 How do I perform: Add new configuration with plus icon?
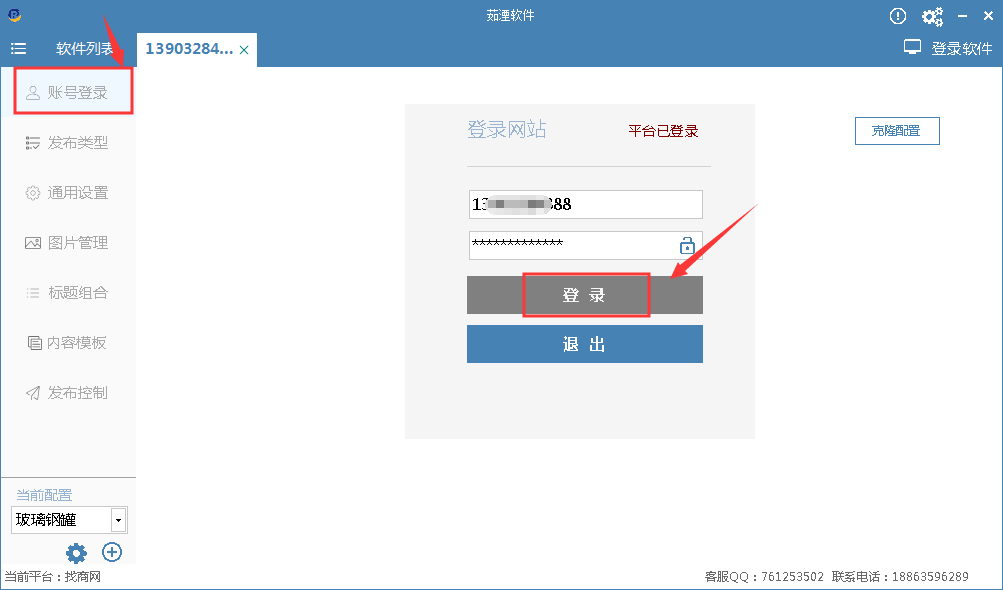point(112,552)
